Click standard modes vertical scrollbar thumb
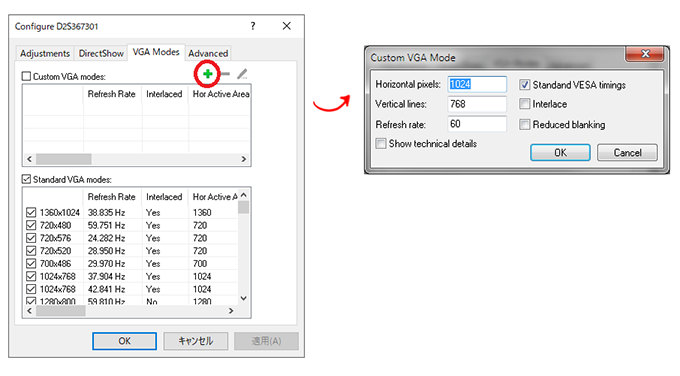This screenshot has width=680, height=376. (243, 207)
